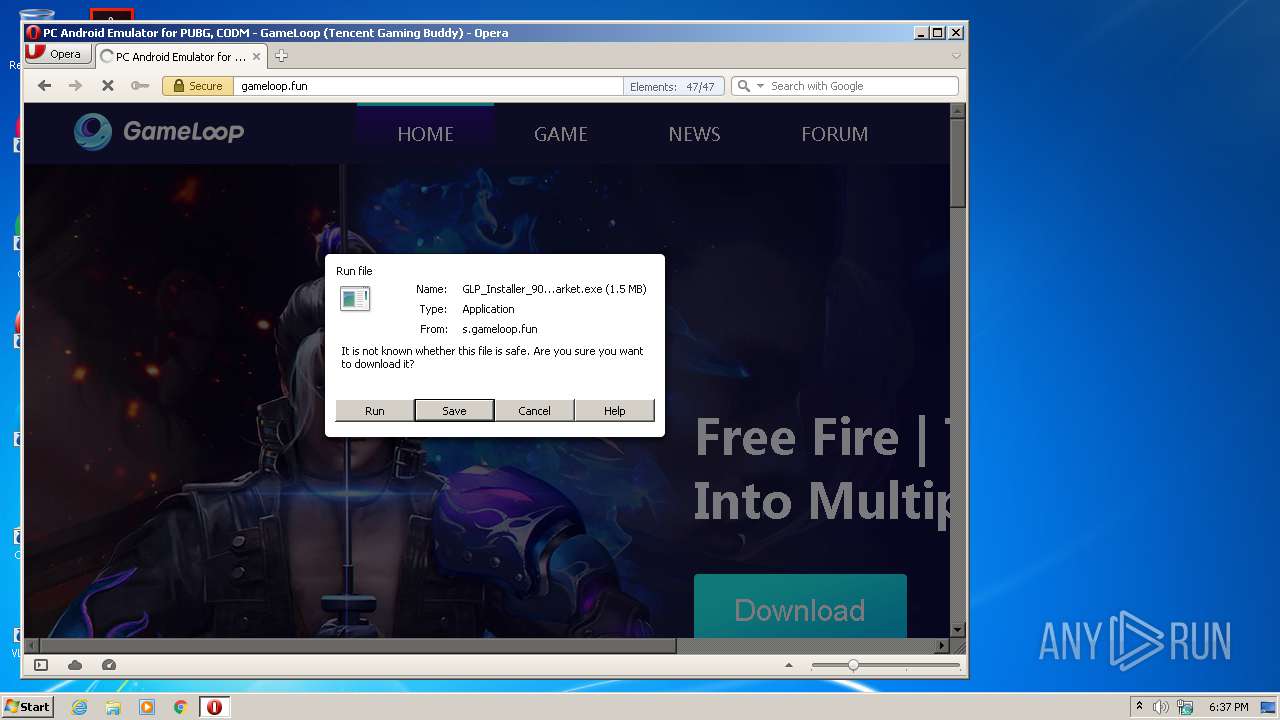Open the Opera main menu button

59,54
